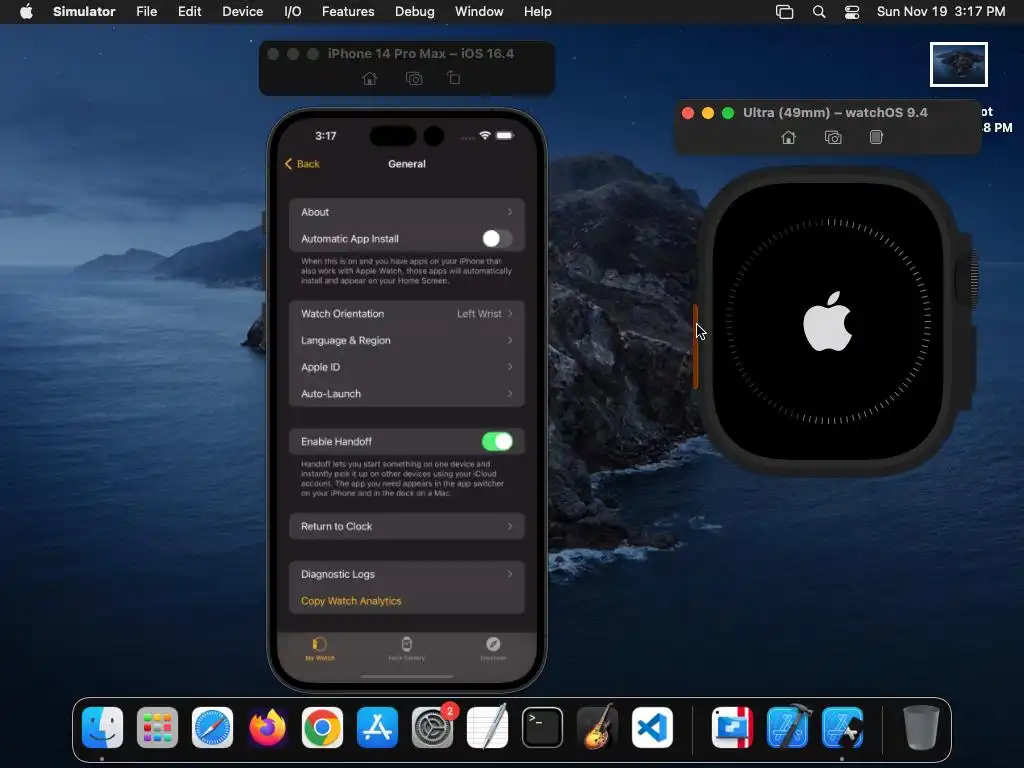
Task: Open System Preferences with badge in Dock
Action: pos(432,727)
